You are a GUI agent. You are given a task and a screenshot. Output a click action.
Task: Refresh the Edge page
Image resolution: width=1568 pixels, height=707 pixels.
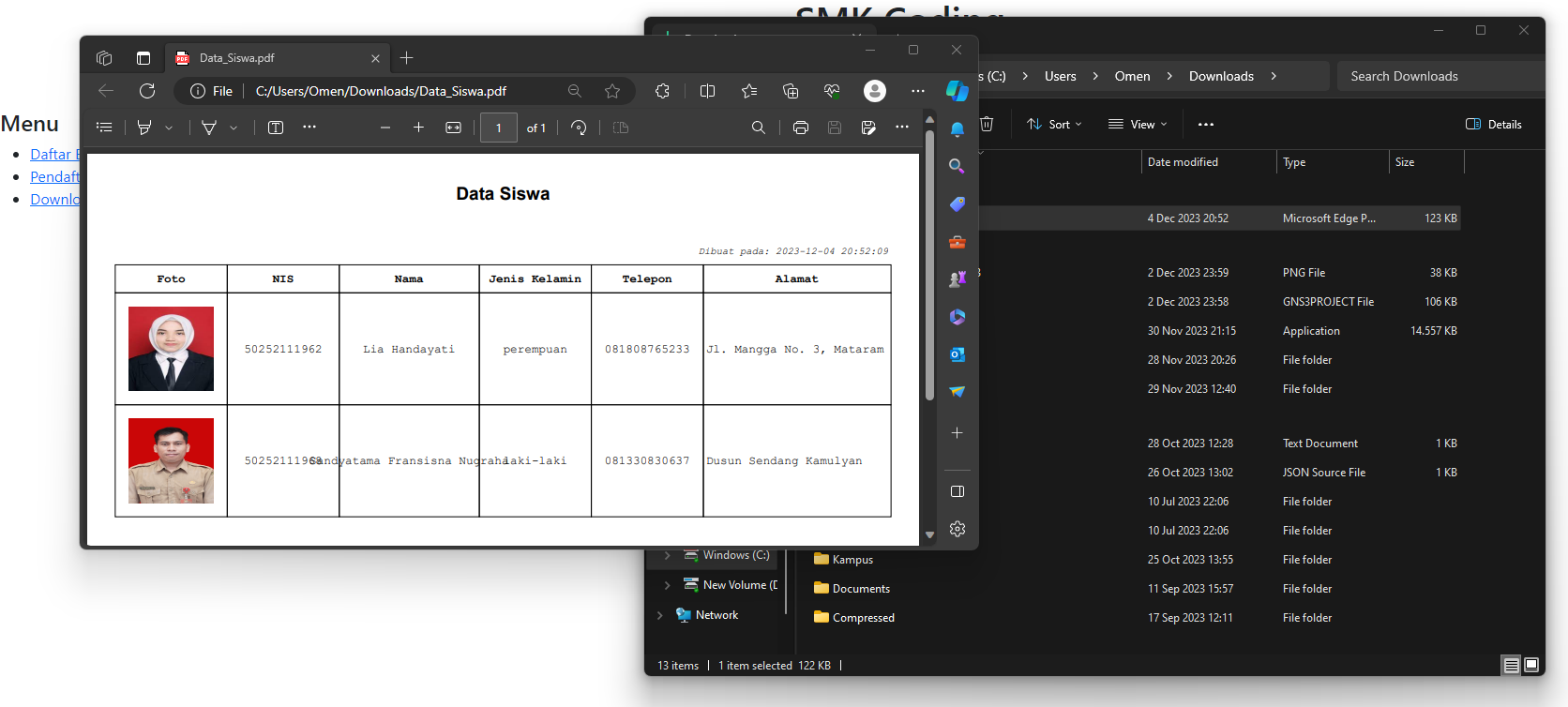(x=147, y=91)
